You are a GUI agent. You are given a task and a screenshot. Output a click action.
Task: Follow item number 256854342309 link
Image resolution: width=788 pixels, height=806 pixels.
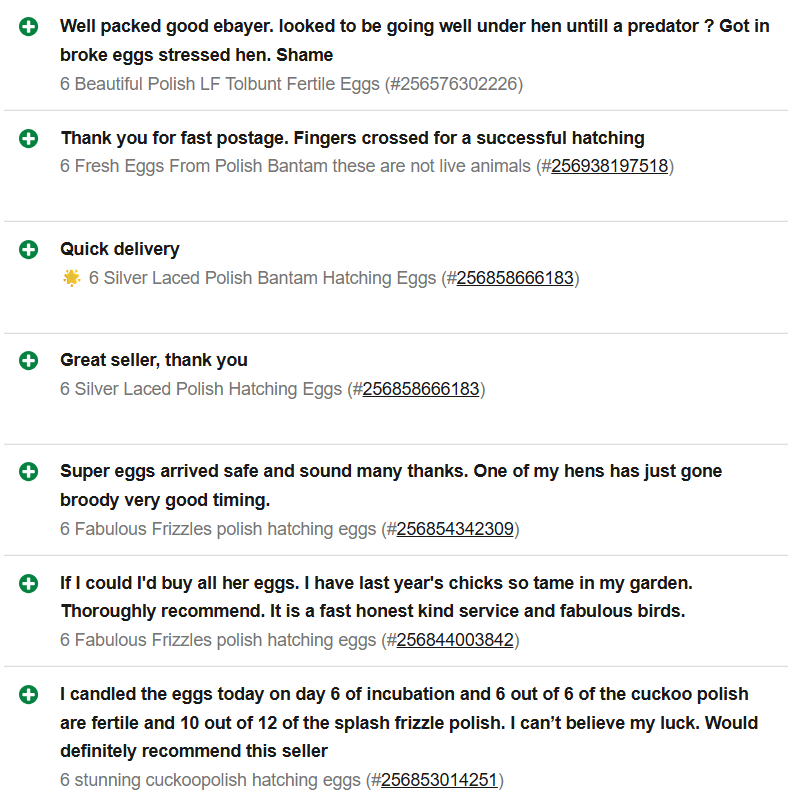pyautogui.click(x=455, y=529)
